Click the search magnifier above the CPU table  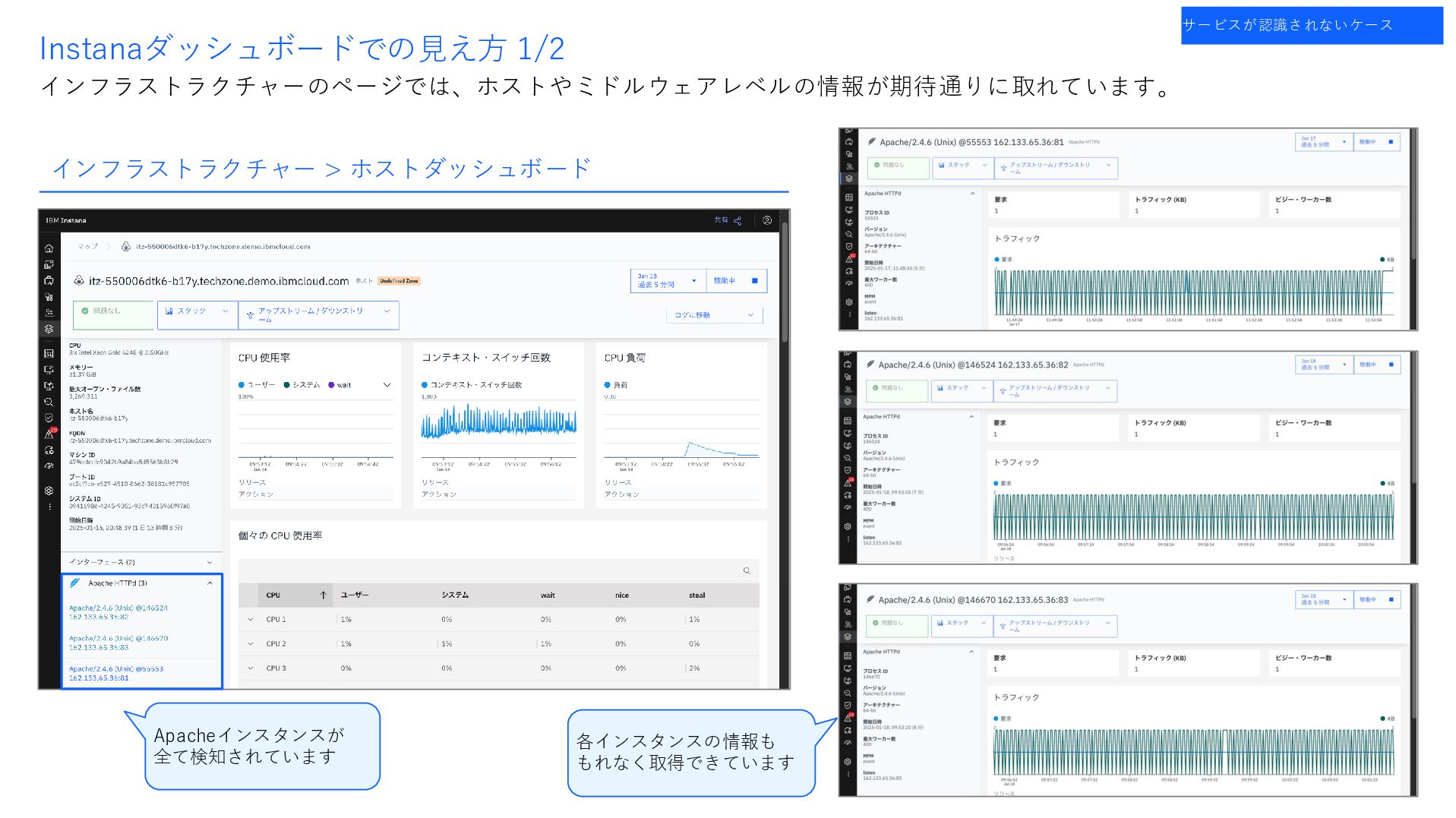747,570
